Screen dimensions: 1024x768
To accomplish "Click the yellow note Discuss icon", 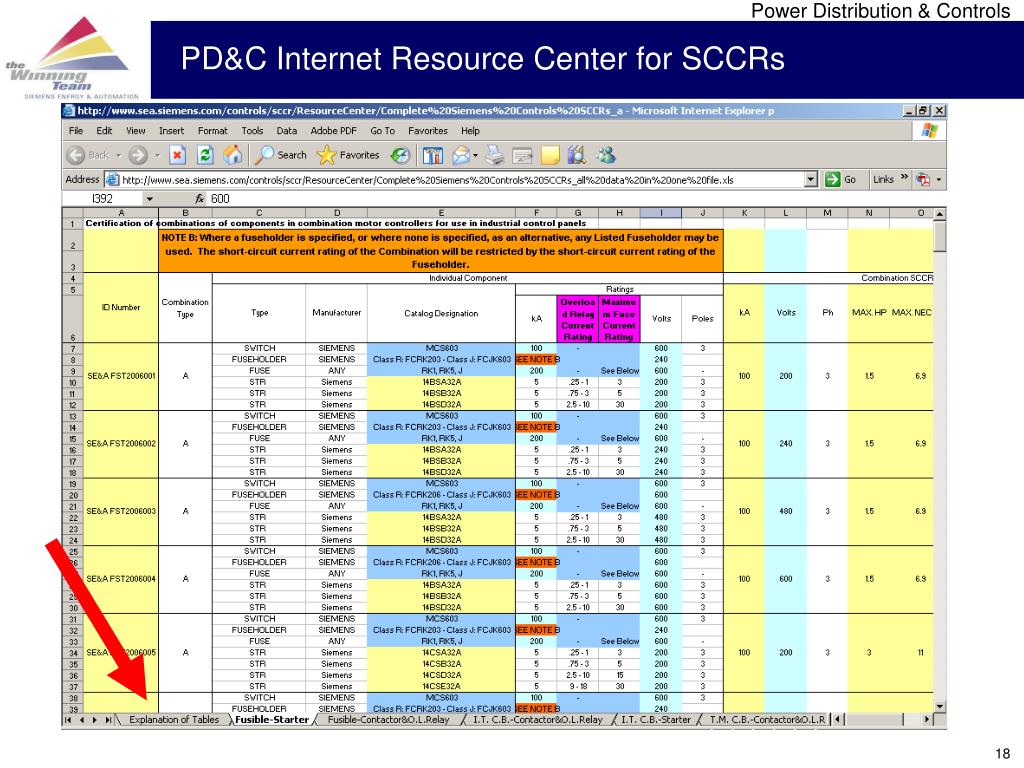I will click(x=551, y=155).
